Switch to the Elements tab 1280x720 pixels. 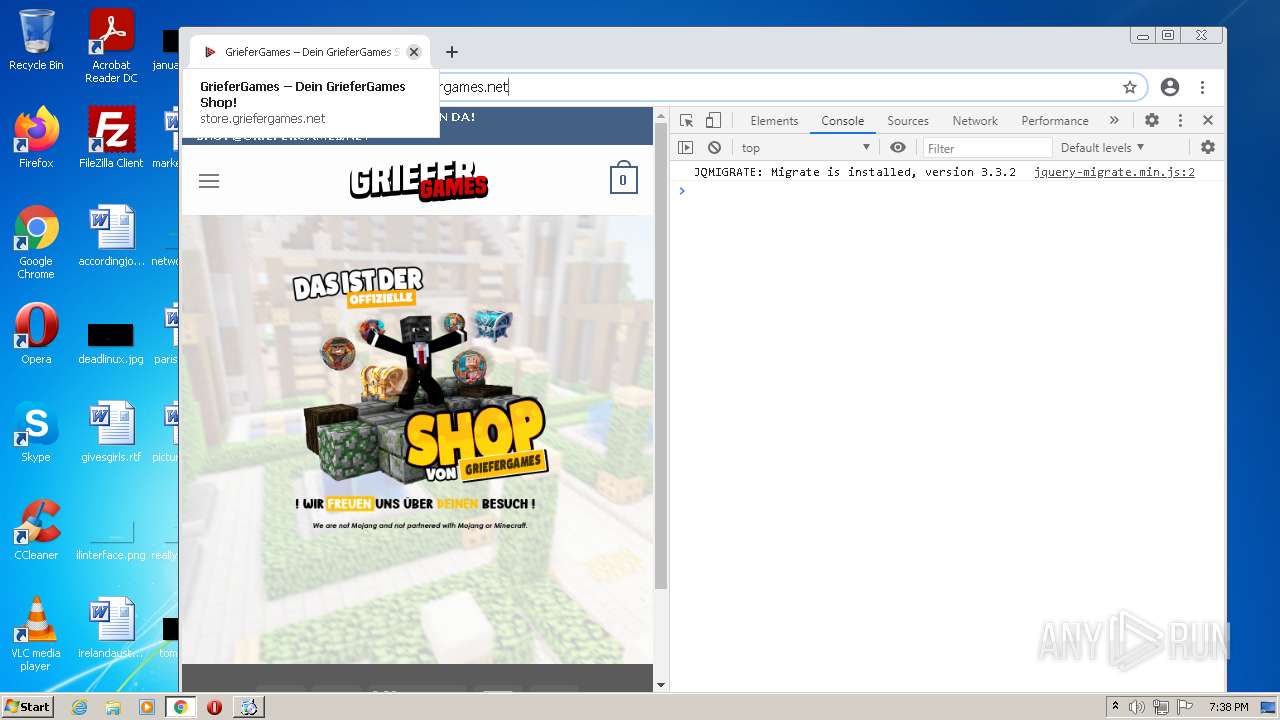pyautogui.click(x=774, y=120)
